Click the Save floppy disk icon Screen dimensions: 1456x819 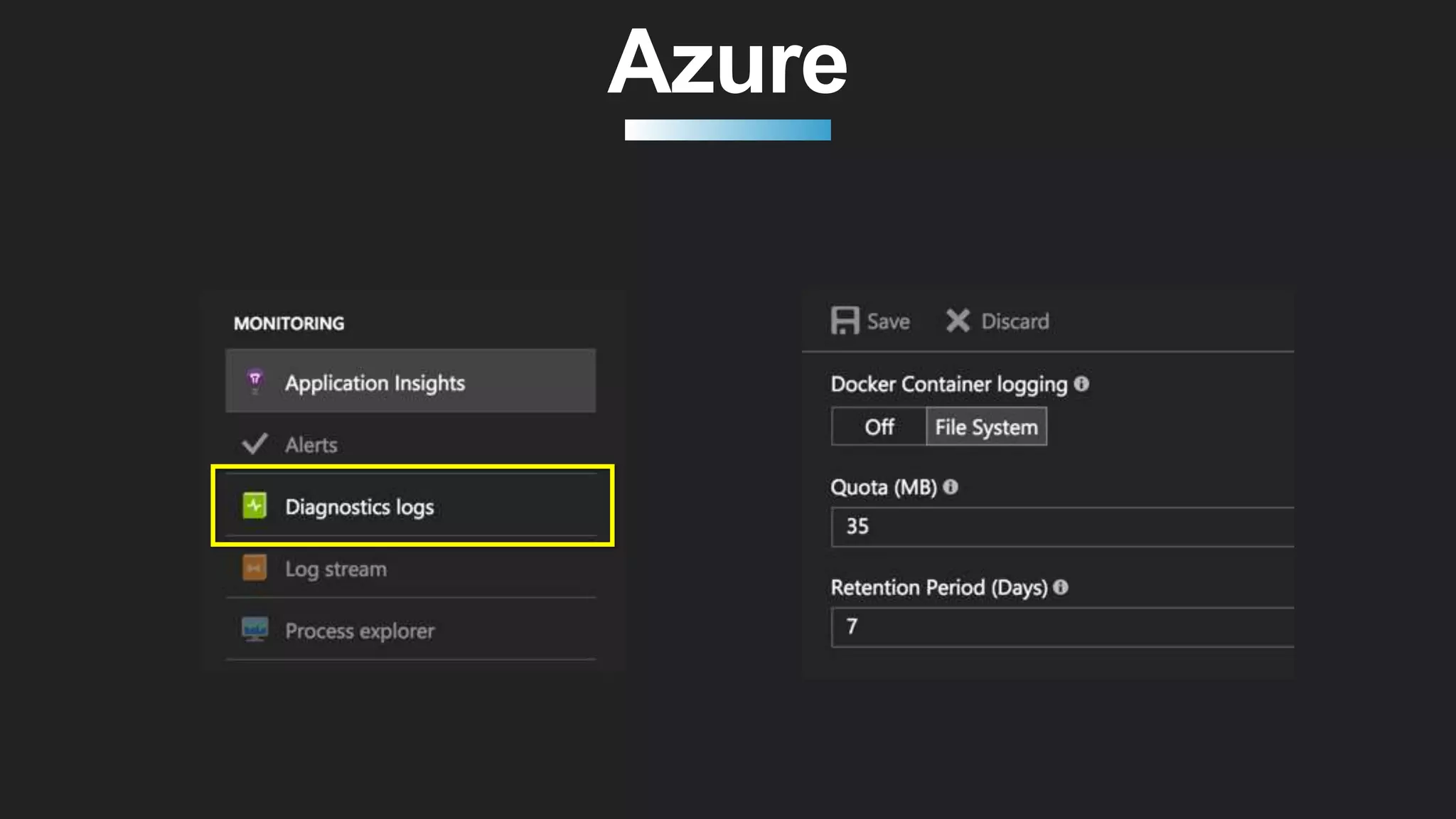click(x=845, y=321)
